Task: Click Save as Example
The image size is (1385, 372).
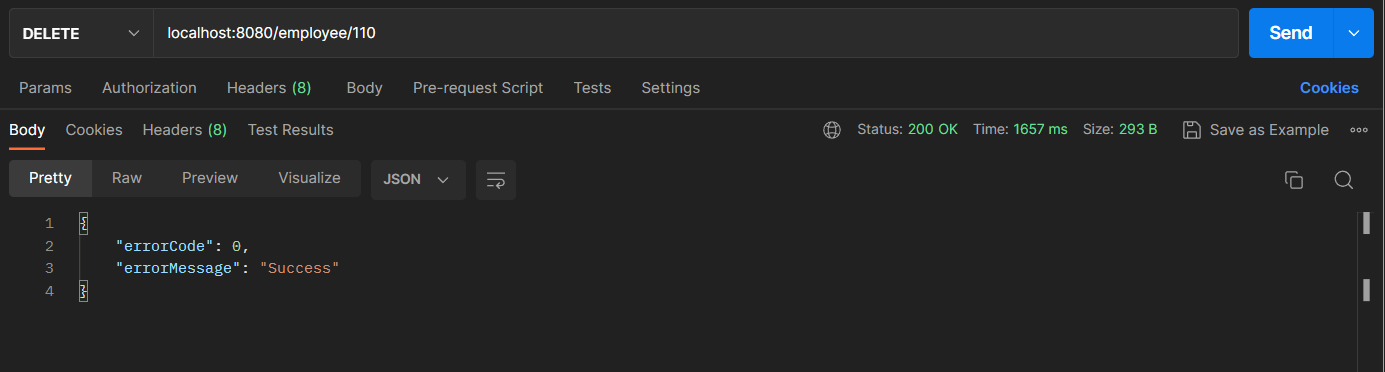Action: [x=1269, y=130]
